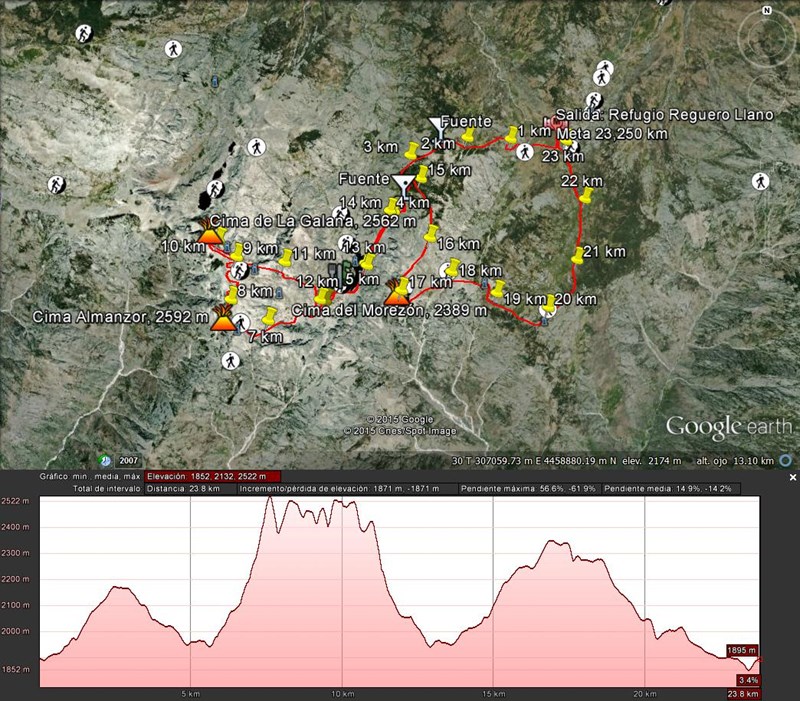This screenshot has height=701, width=800.
Task: Click the north N compass indicator
Action: coord(767,11)
